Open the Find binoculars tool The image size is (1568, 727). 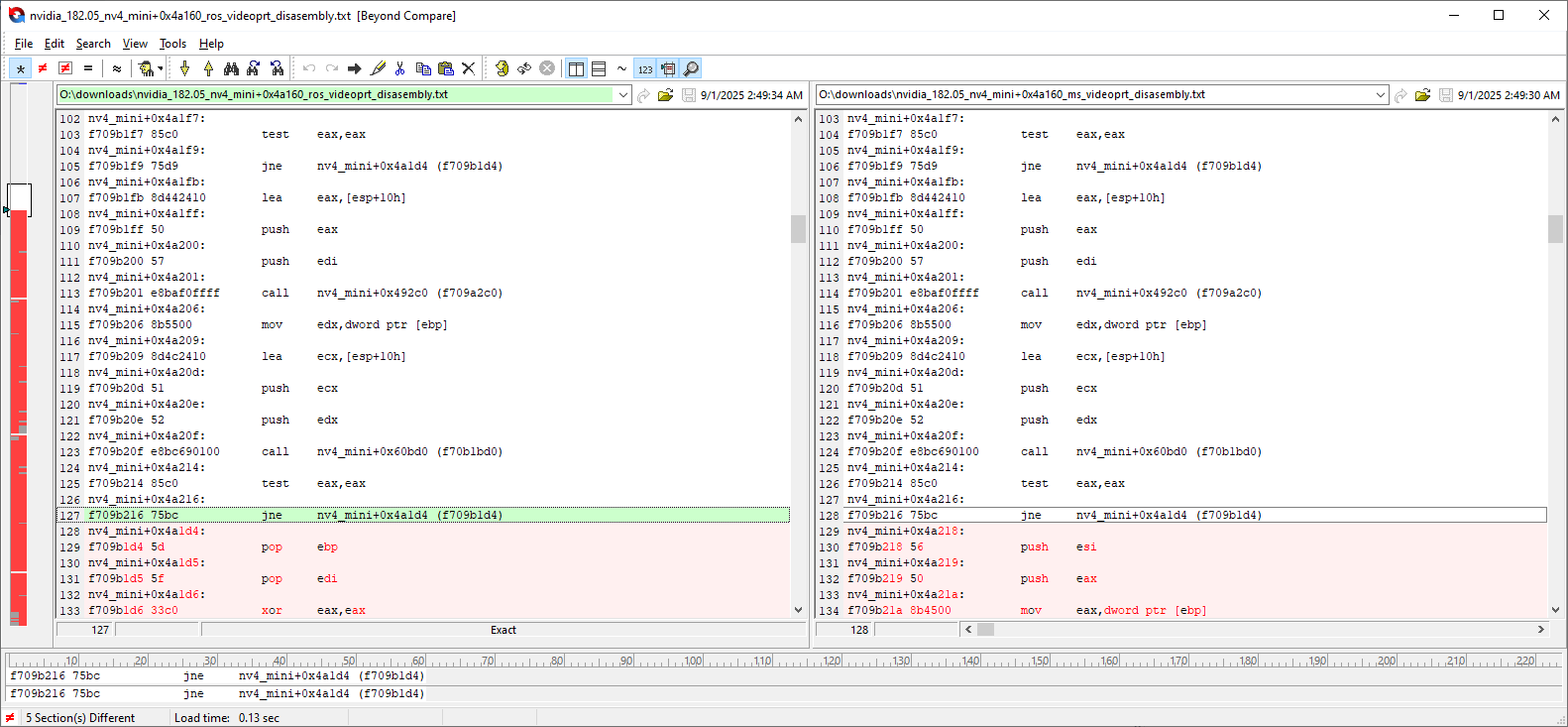231,68
